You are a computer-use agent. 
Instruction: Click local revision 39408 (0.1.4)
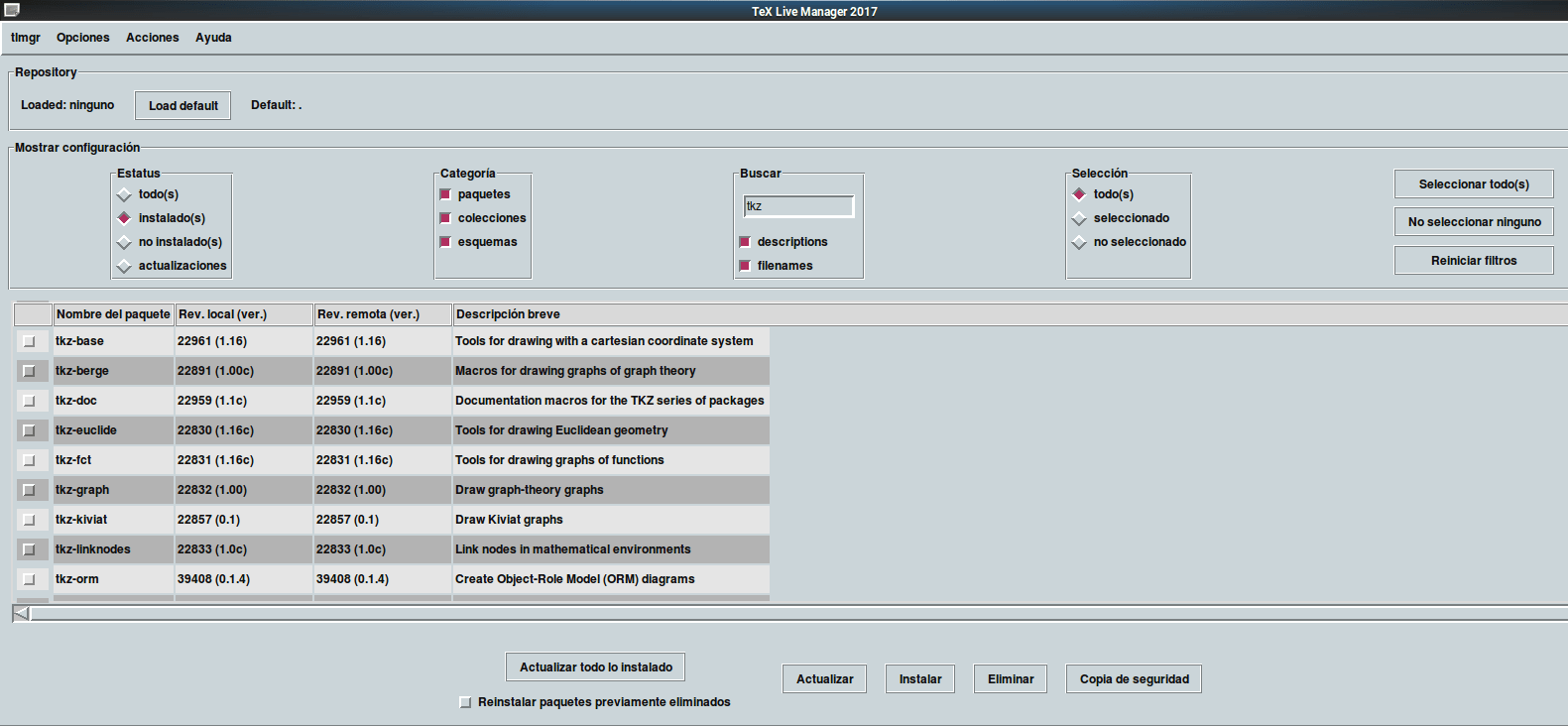213,579
